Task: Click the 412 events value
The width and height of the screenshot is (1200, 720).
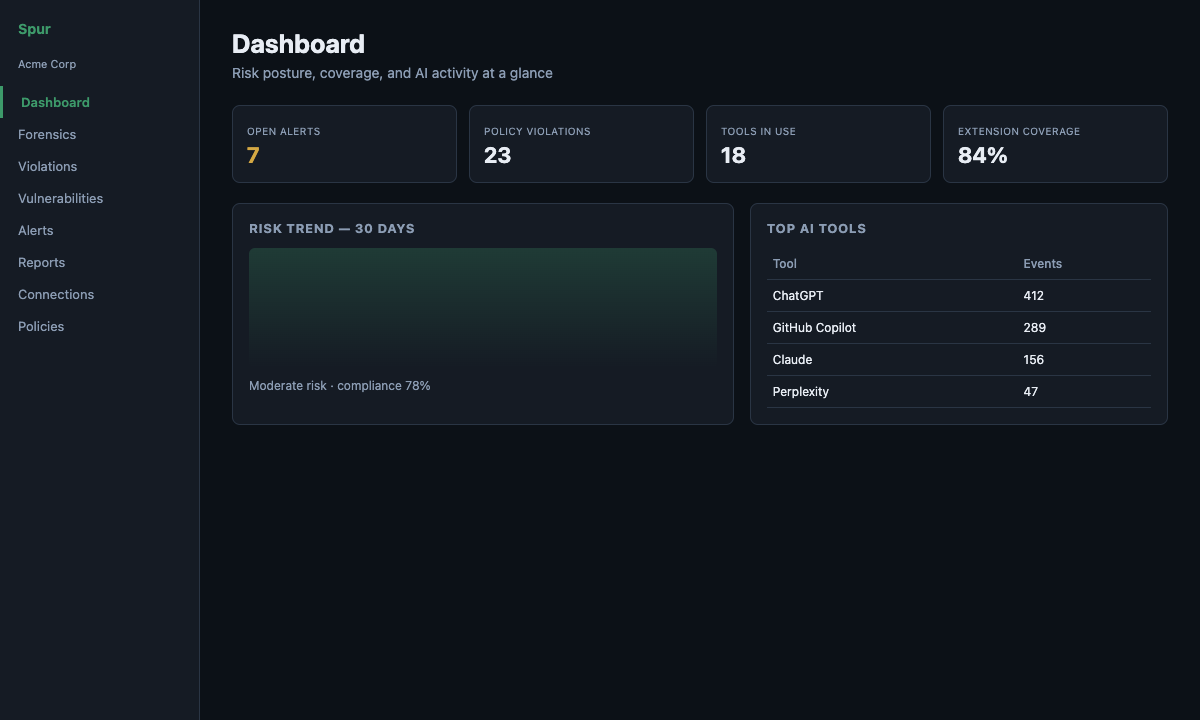Action: click(1033, 296)
